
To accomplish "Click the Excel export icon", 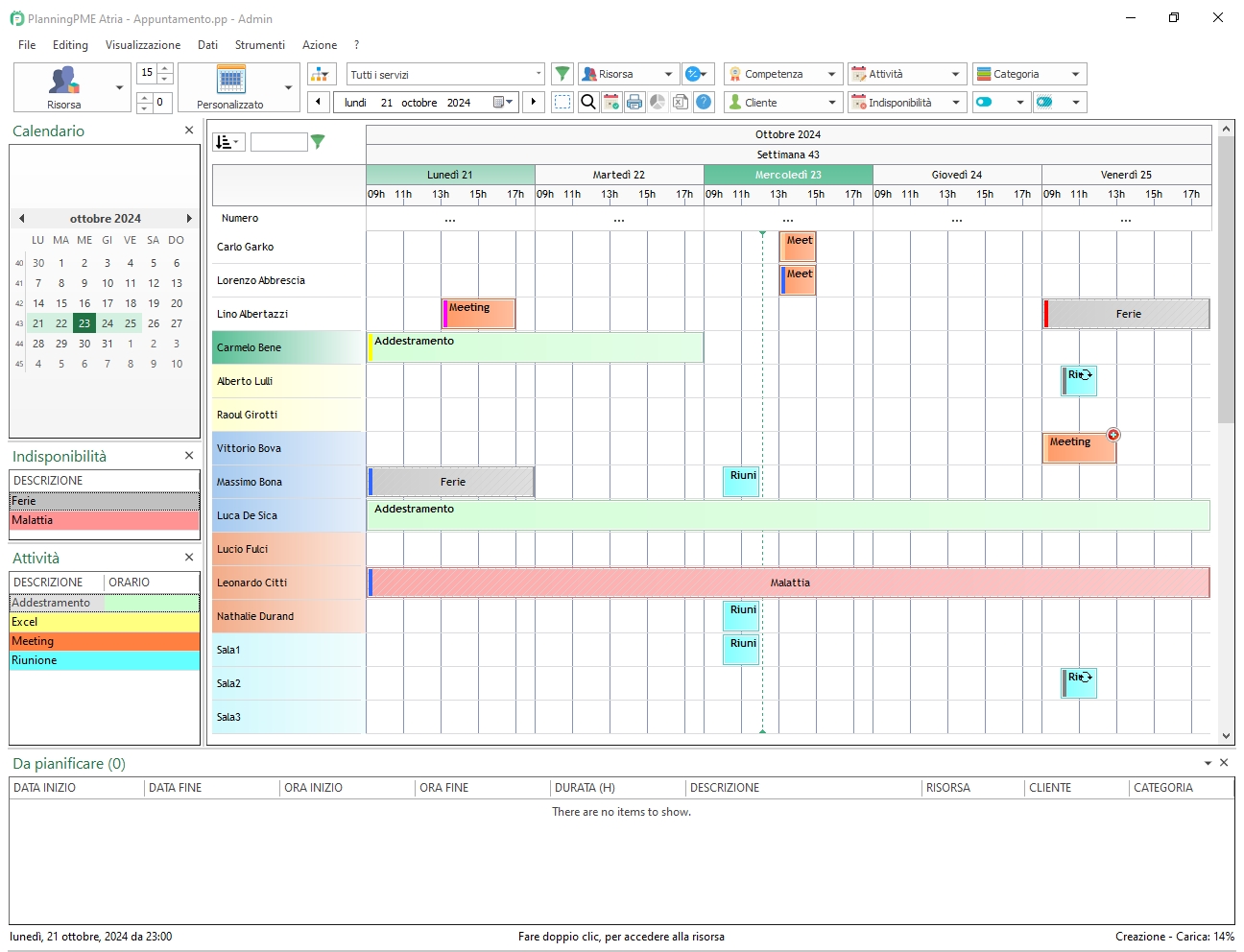I will point(681,102).
